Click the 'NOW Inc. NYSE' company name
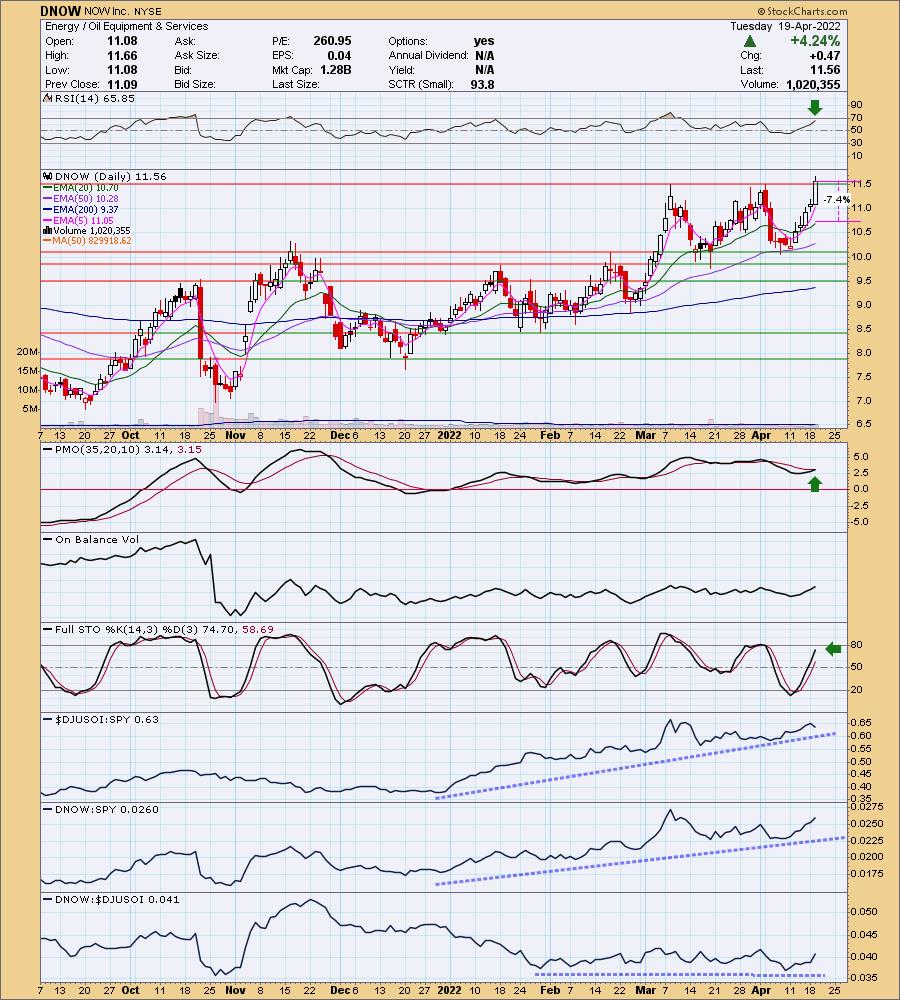Viewport: 900px width, 1000px height. tap(122, 11)
